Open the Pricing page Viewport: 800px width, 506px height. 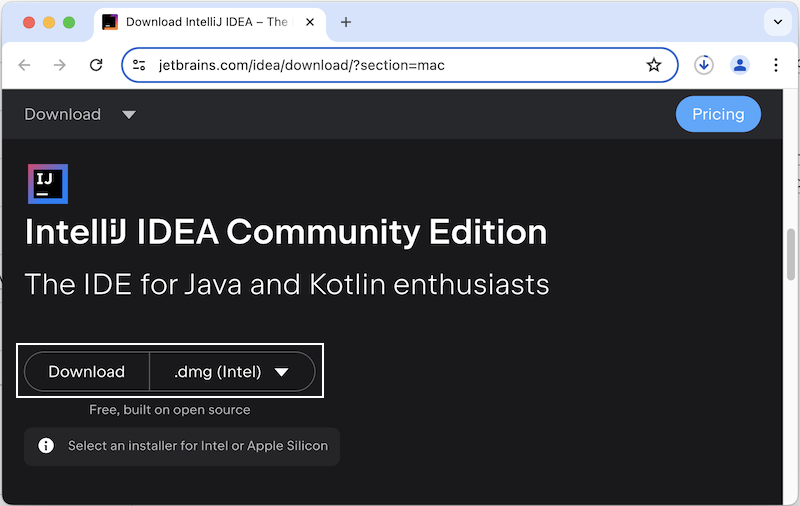(718, 114)
